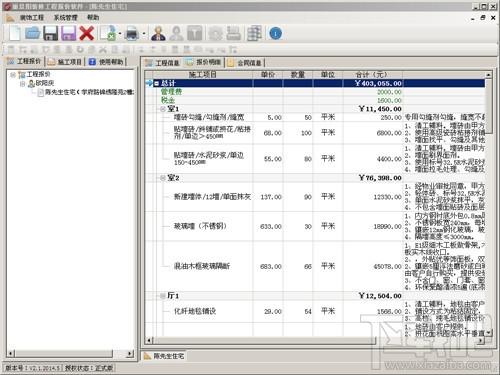Save with the black floppy disk icon
Viewport: 500px width, 375px height.
pyautogui.click(x=50, y=33)
